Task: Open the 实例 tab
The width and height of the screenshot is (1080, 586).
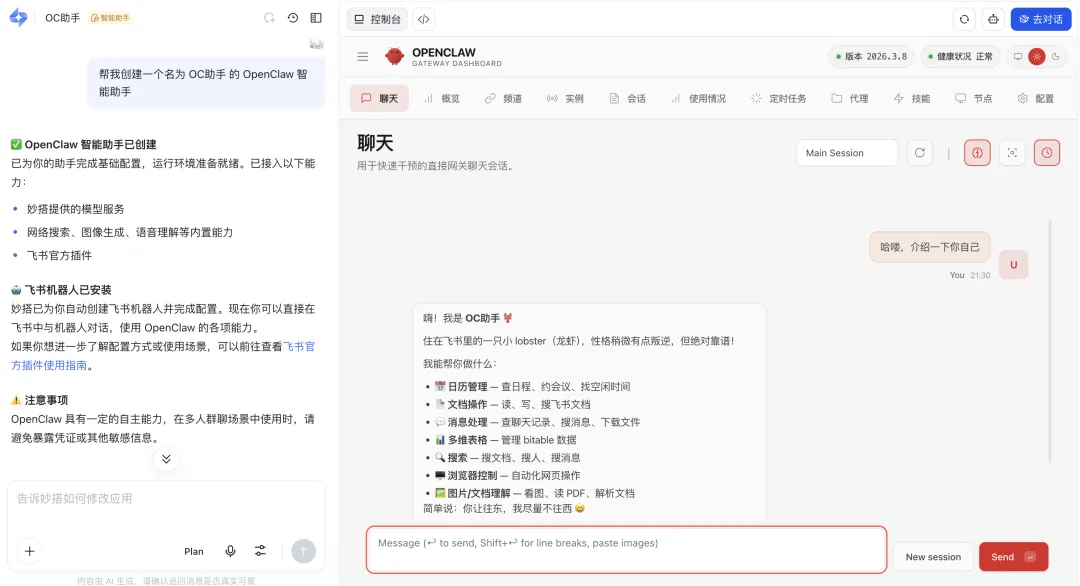Action: (x=565, y=98)
